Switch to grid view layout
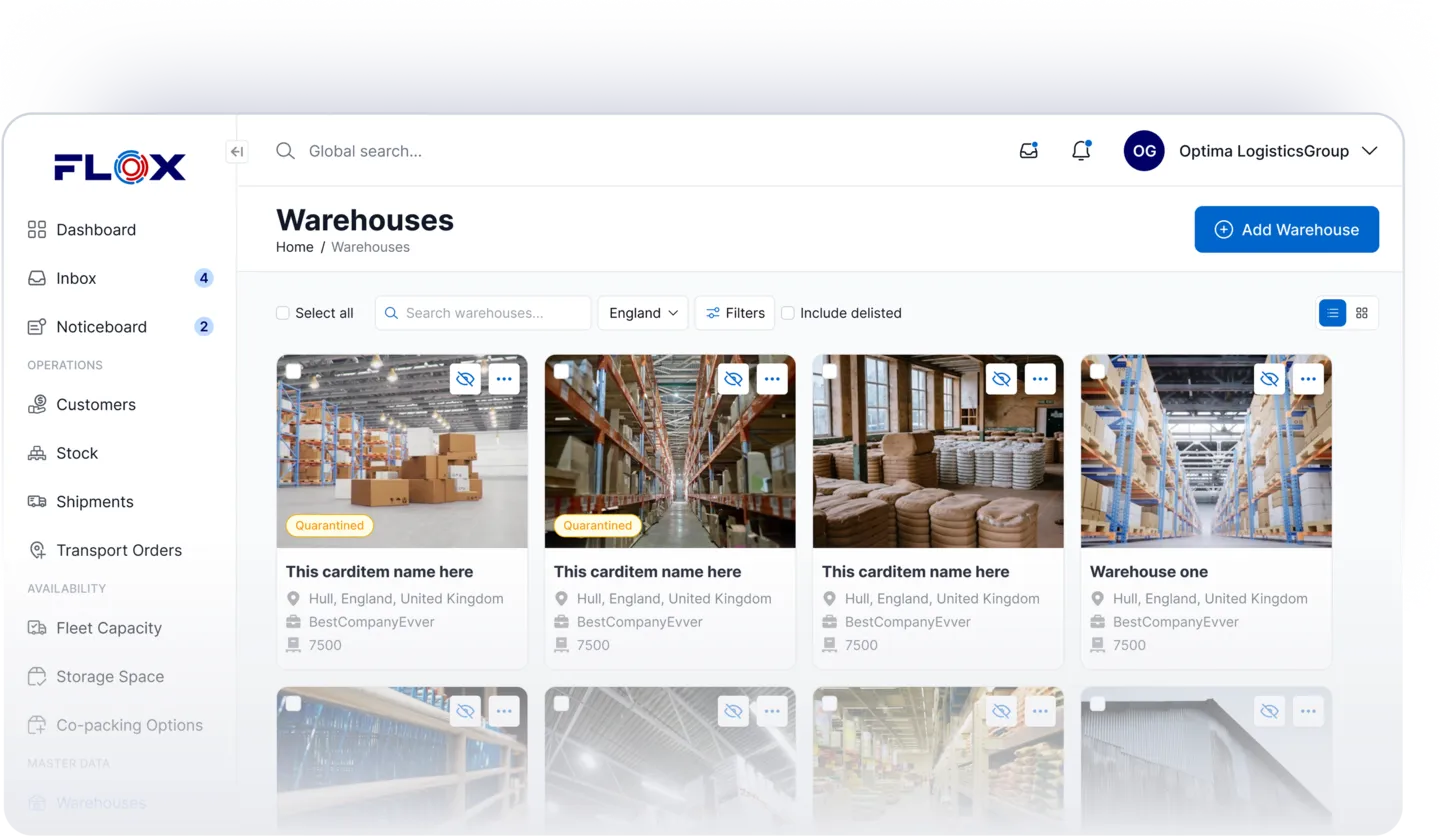This screenshot has height=838, width=1440. [x=1362, y=313]
